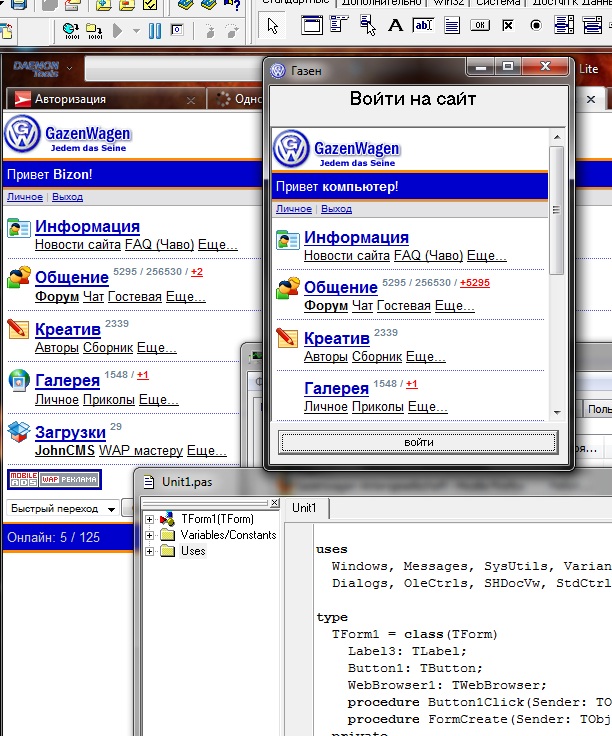The width and height of the screenshot is (612, 736).
Task: Click the Mobile Ads WAP реклама banner
Action: coord(54,479)
